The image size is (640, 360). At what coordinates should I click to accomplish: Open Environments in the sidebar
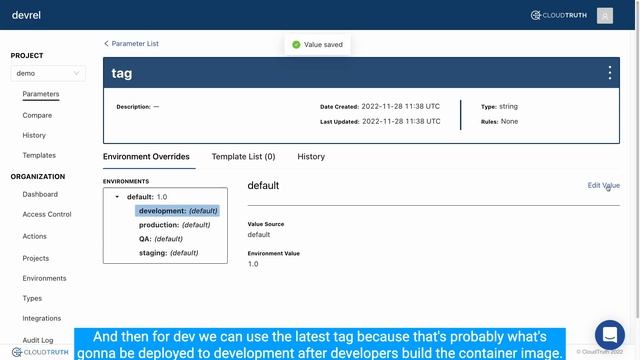click(44, 278)
